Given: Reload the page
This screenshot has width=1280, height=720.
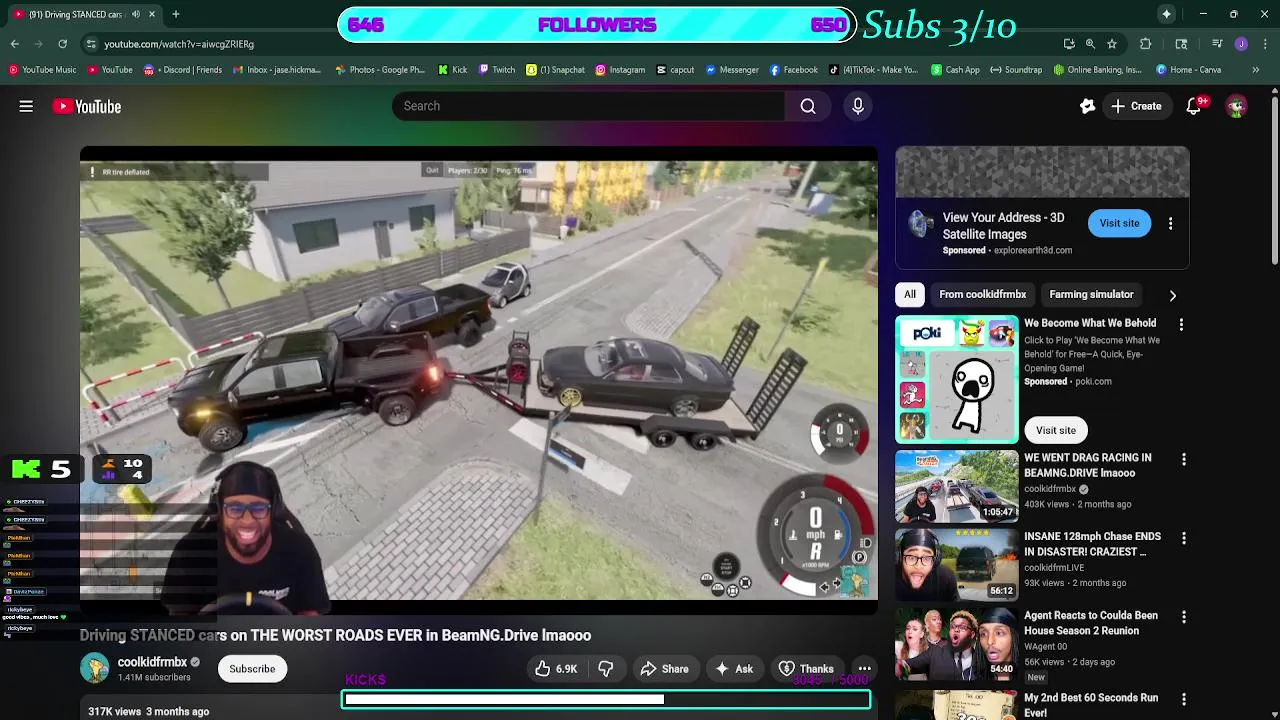Looking at the screenshot, I should pos(62,44).
